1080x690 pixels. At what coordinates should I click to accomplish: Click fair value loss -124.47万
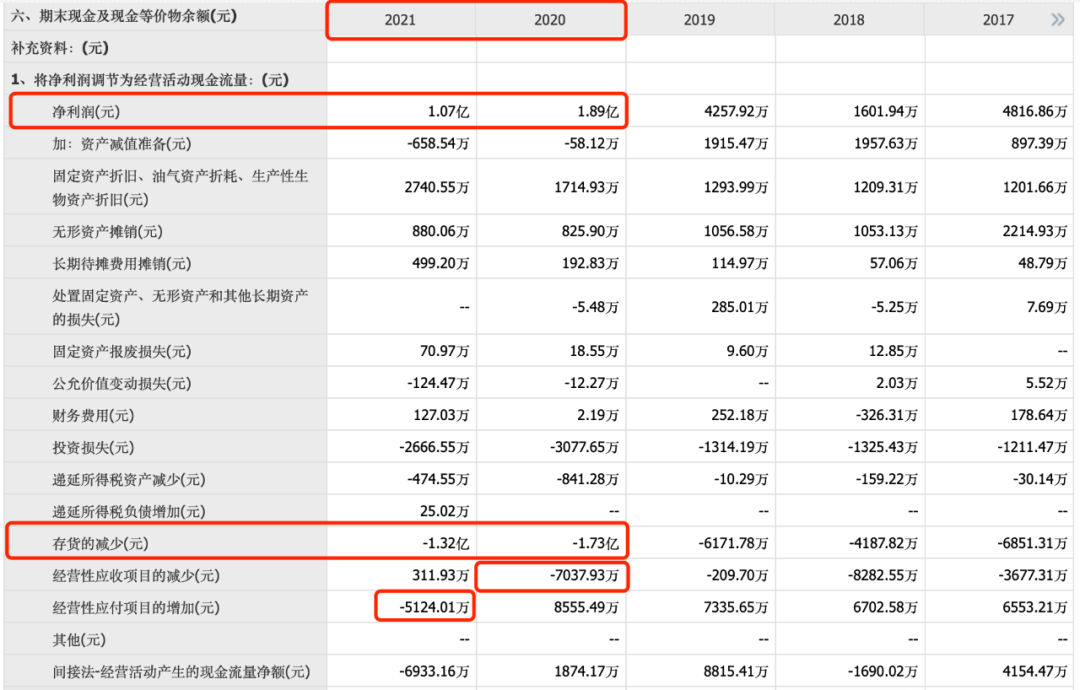[438, 384]
